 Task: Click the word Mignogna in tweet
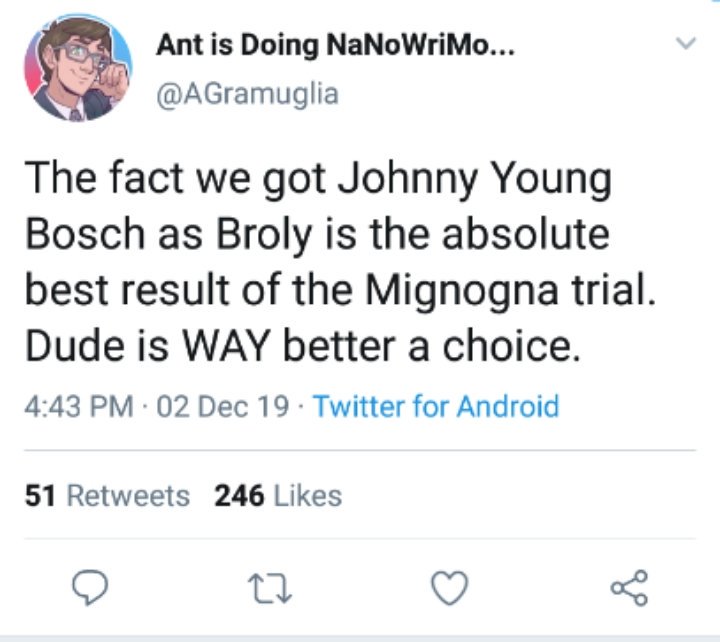(x=461, y=292)
